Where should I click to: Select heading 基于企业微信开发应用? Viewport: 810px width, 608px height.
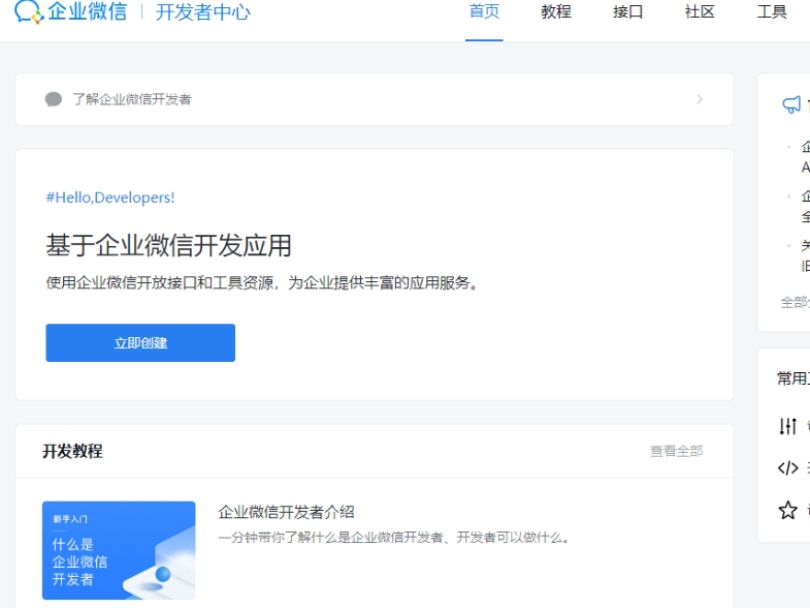(169, 245)
